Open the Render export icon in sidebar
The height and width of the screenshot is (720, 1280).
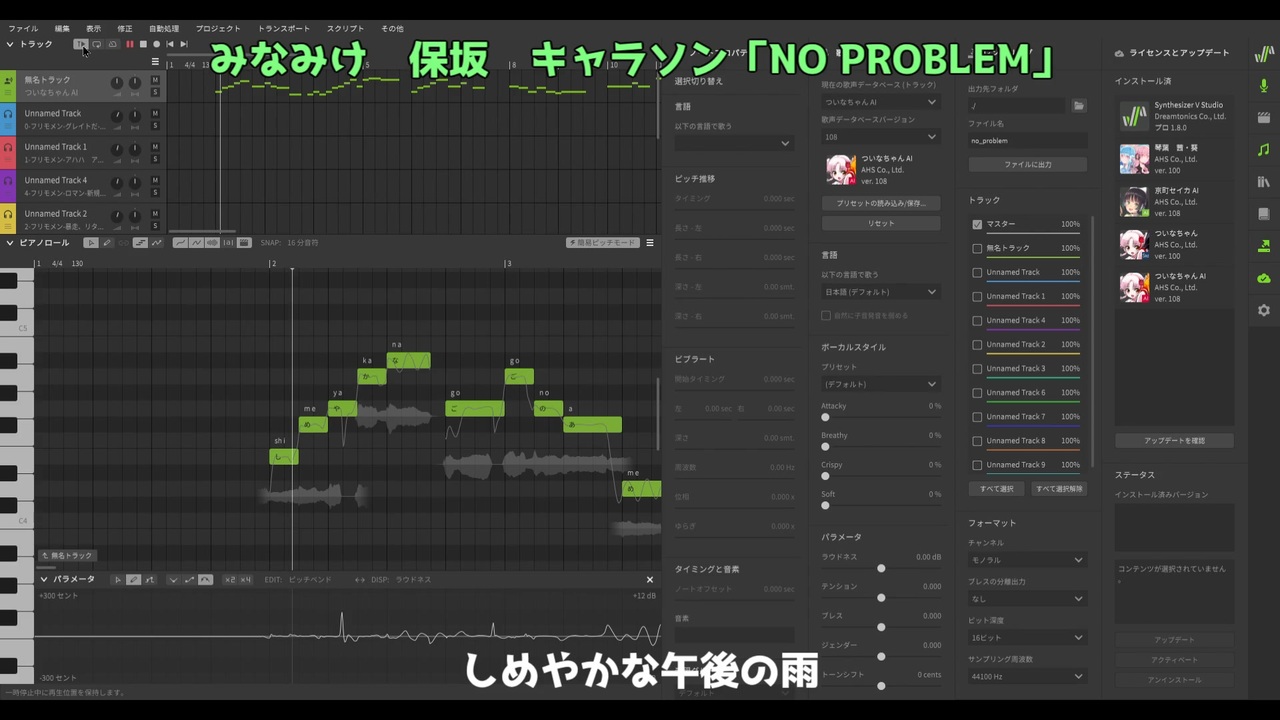point(1264,246)
